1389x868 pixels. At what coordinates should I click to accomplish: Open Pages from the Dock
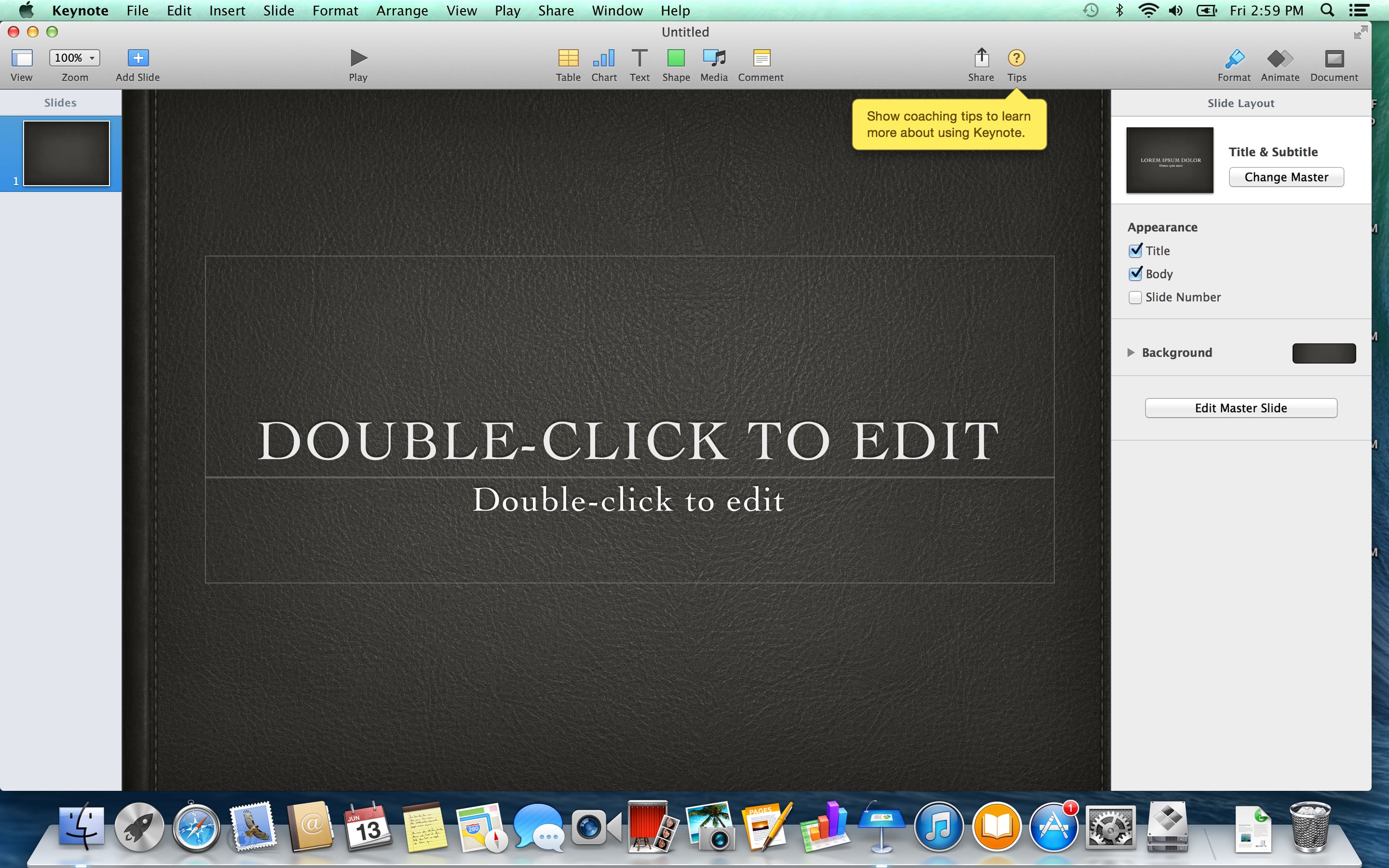(767, 827)
